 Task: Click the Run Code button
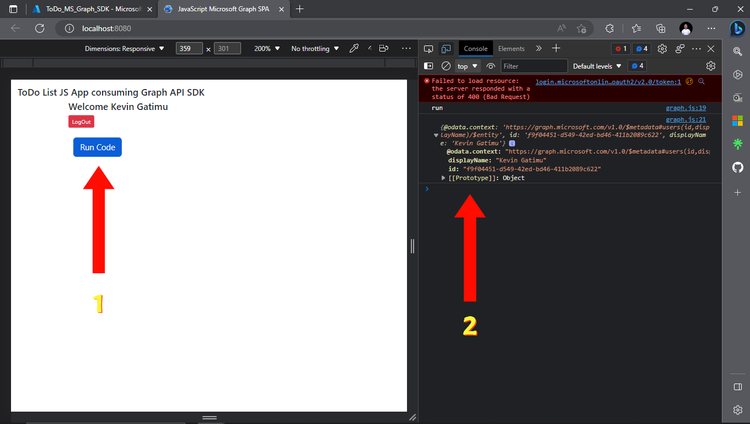pyautogui.click(x=98, y=147)
